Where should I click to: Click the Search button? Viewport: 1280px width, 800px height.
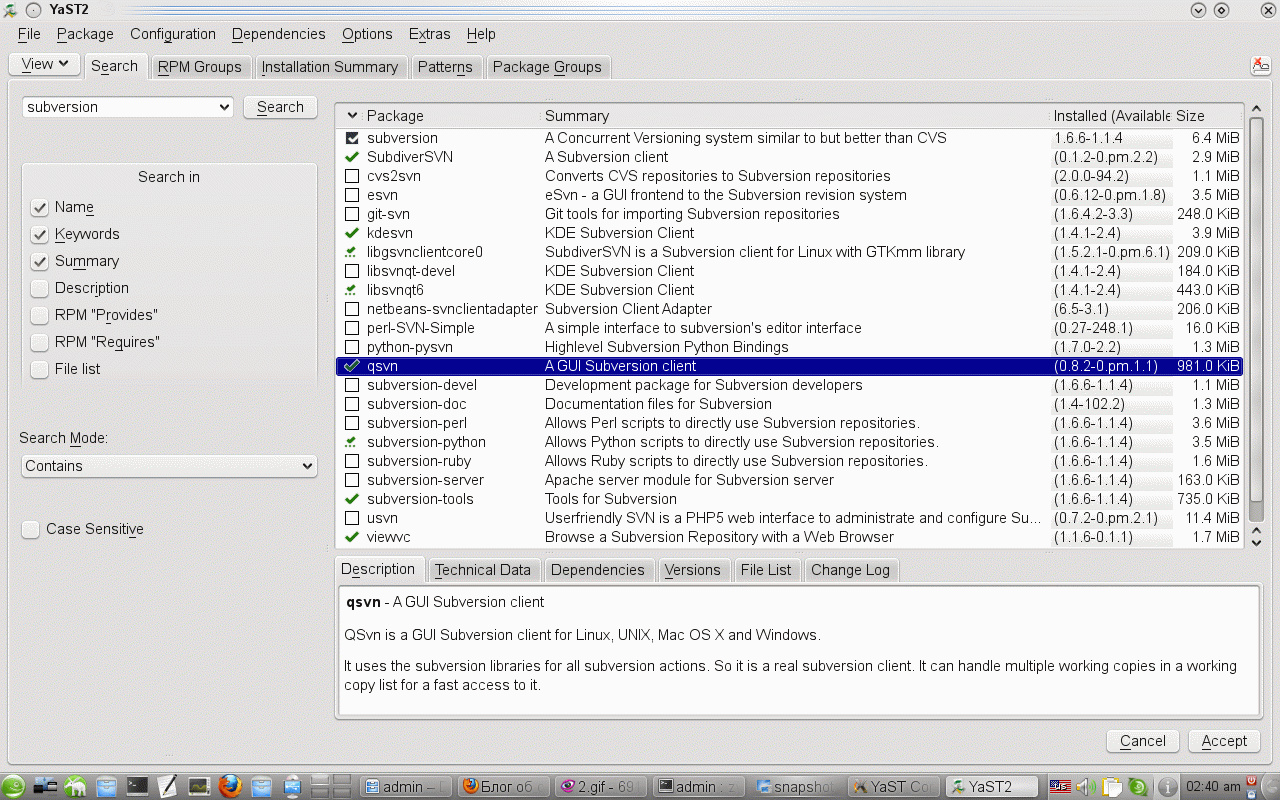click(x=280, y=107)
